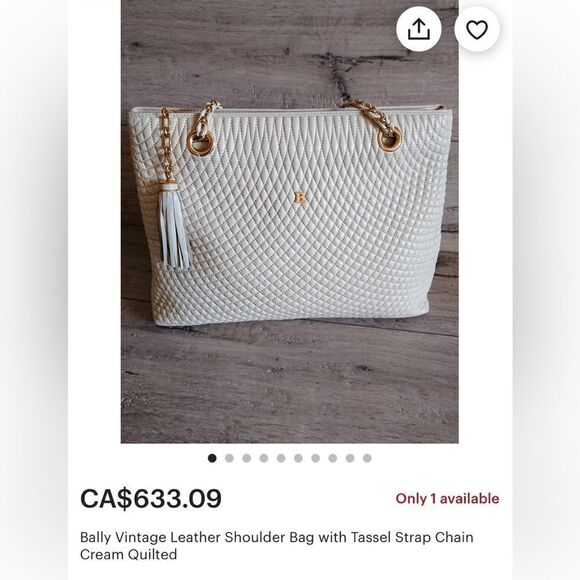Go to the fifth carousel dot
Viewport: 580px width, 580px height.
[281, 458]
